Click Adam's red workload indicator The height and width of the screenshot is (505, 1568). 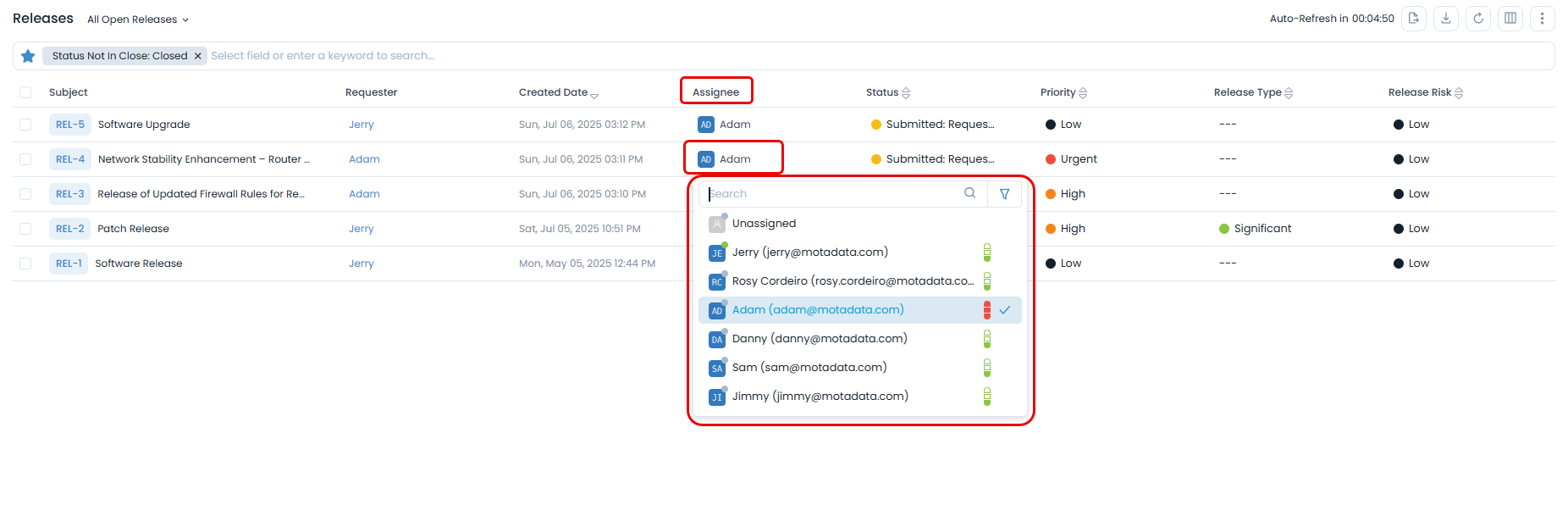[x=986, y=310]
